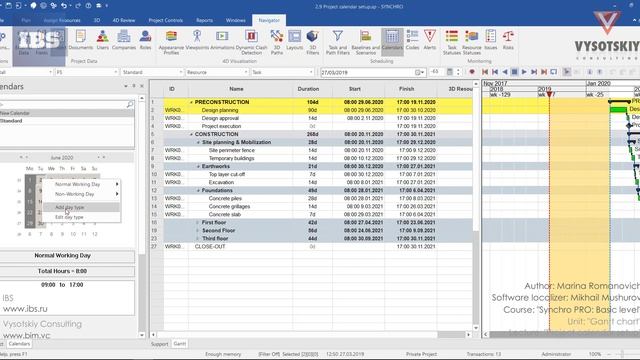Collapse the CONSTRUCTION task group
Viewport: 640px width, 360px height.
tap(191, 134)
